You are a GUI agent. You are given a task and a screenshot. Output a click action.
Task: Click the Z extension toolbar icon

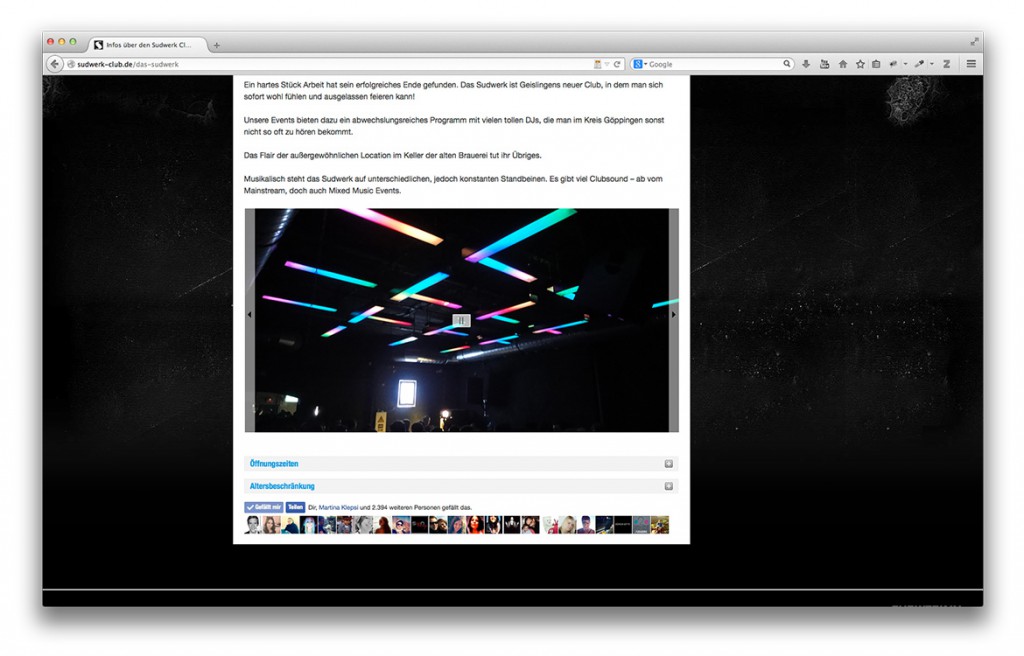[x=946, y=64]
